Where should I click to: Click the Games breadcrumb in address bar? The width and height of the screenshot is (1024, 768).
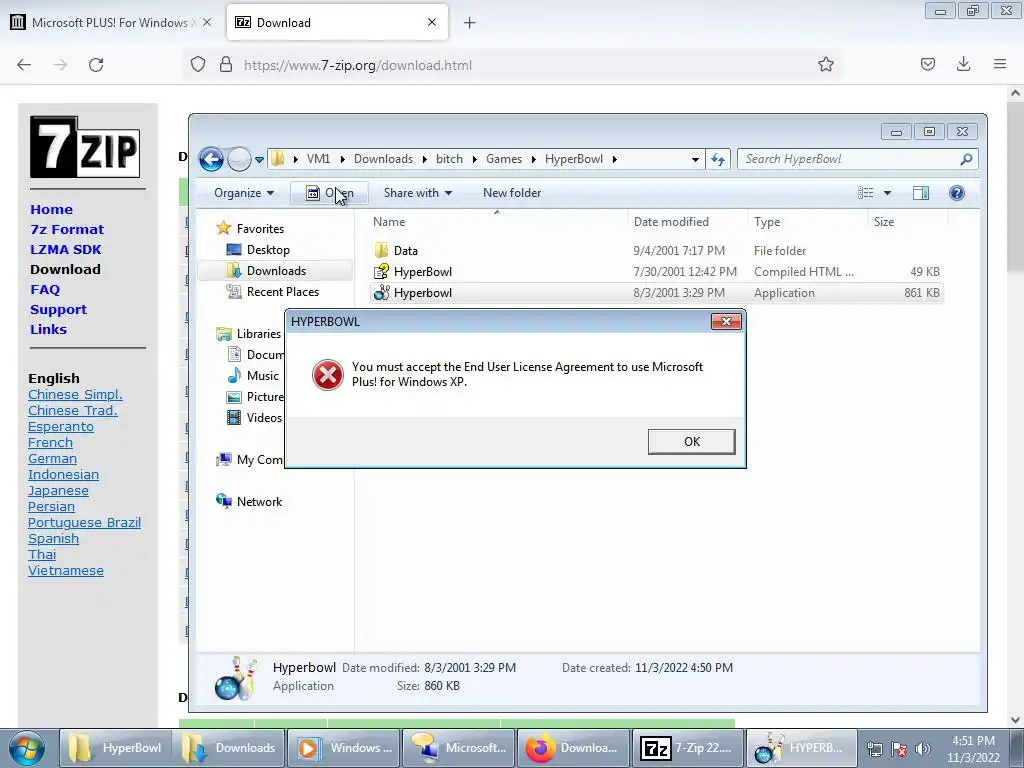pyautogui.click(x=504, y=159)
